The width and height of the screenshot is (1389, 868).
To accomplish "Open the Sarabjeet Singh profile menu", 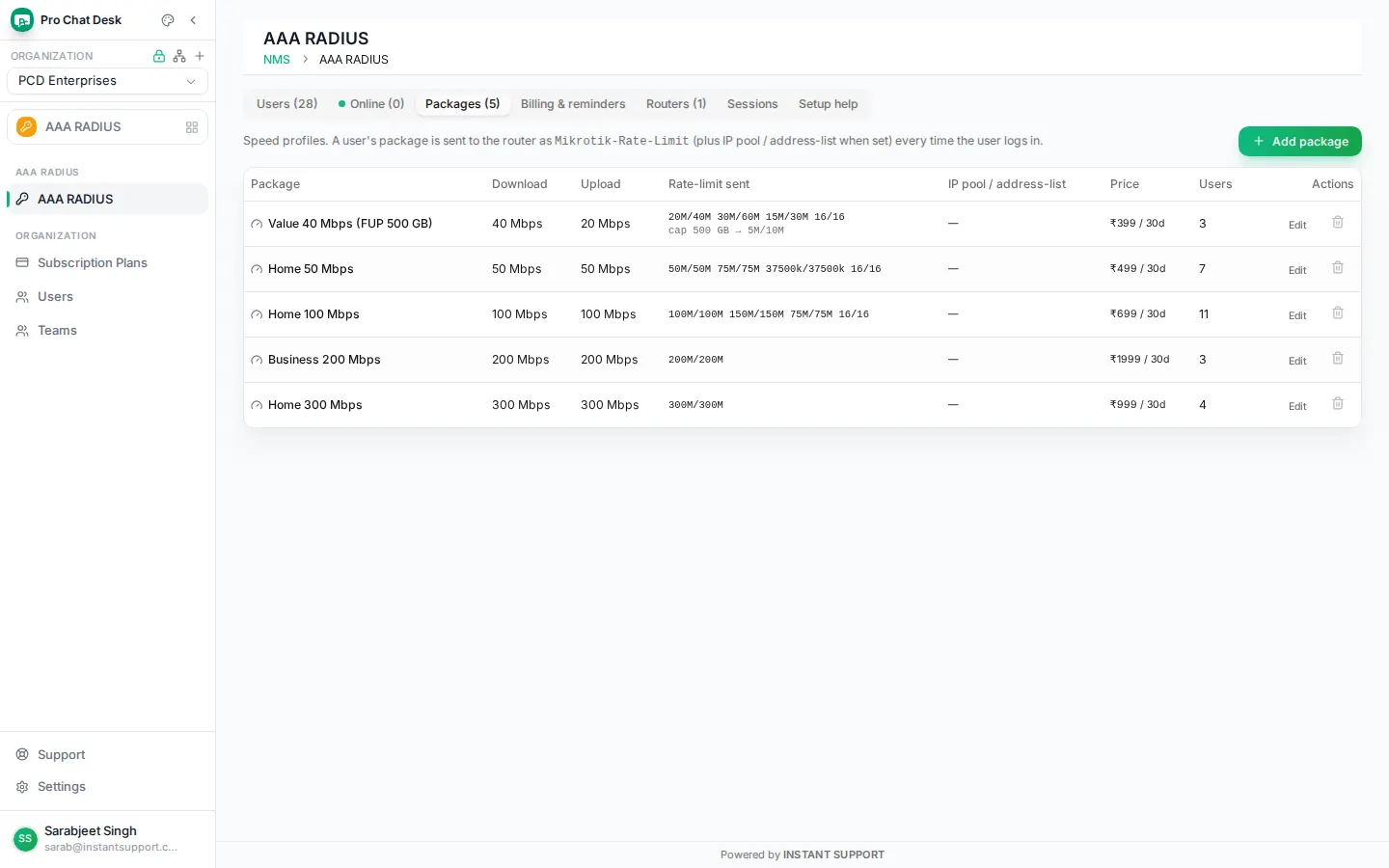I will pos(107,839).
